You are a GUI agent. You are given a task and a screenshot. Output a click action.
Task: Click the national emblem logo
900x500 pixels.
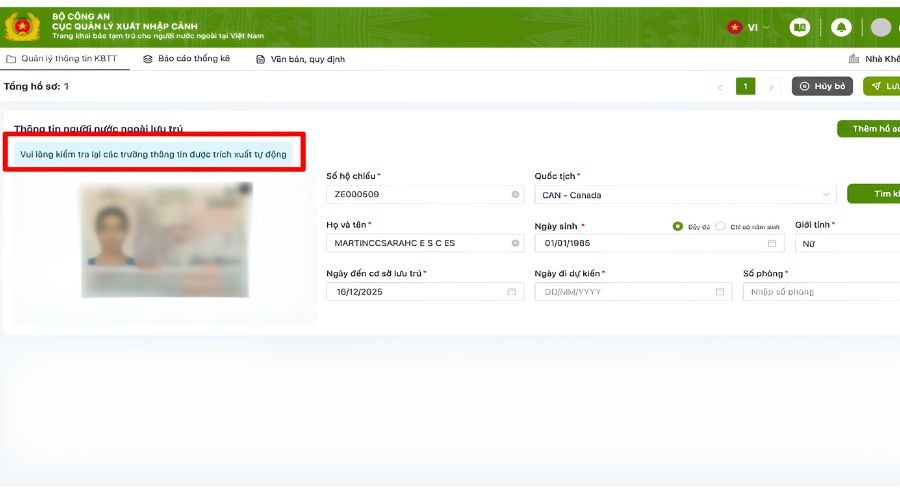tap(22, 26)
